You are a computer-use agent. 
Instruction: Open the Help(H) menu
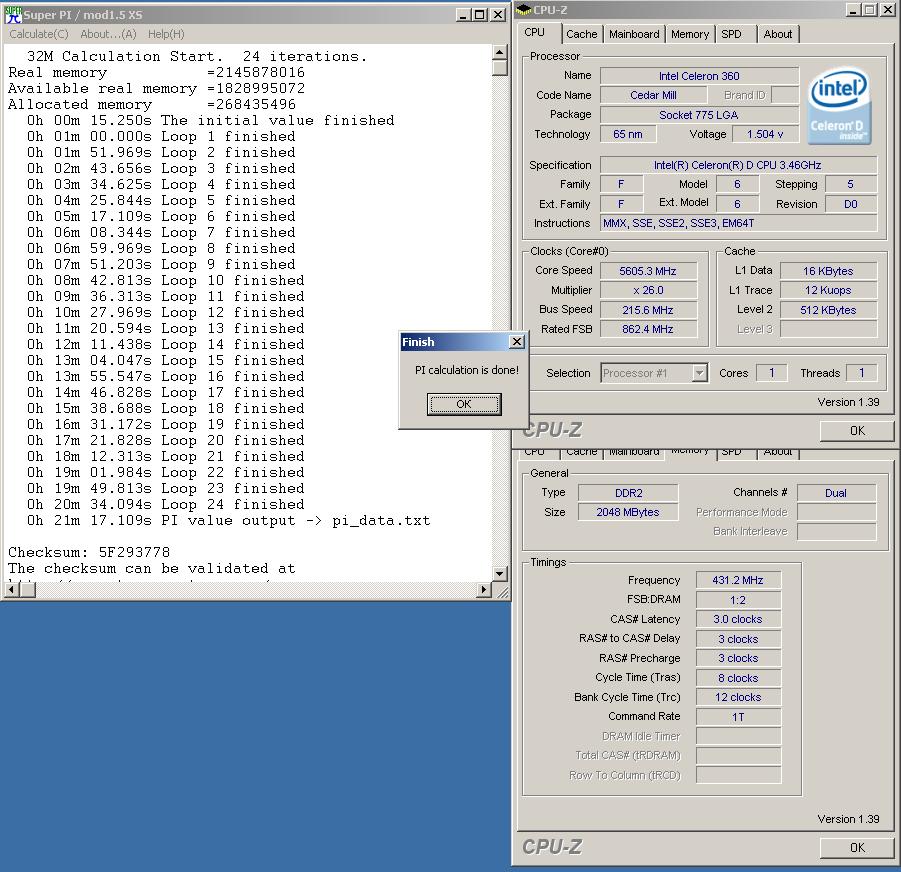[x=166, y=34]
